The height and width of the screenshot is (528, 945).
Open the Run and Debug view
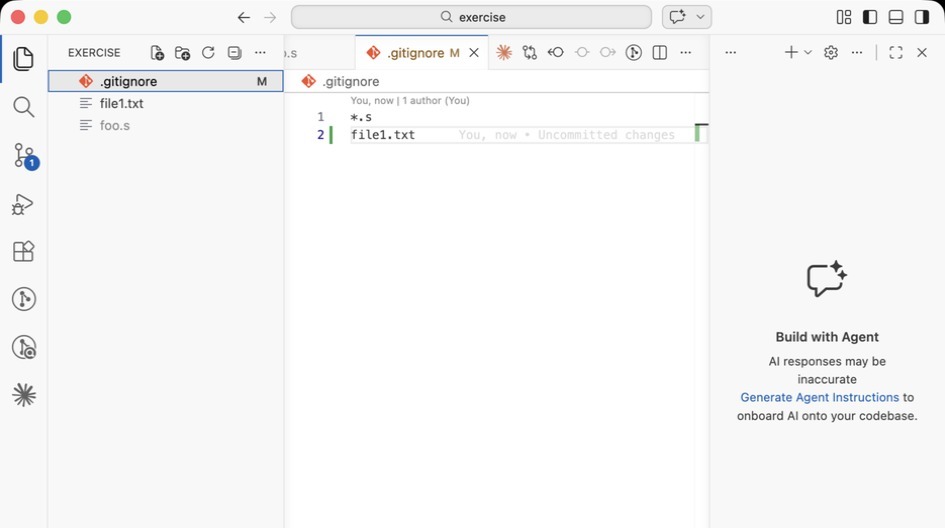[23, 204]
